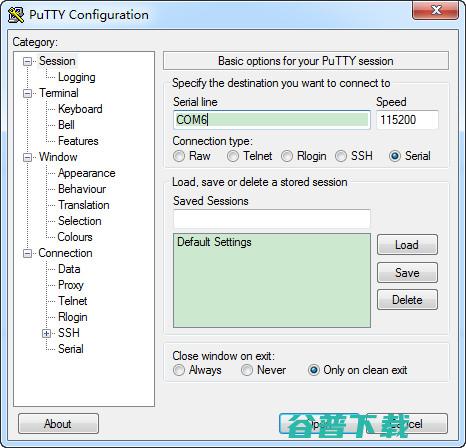Select the Raw connection type
This screenshot has width=466, height=448.
[179, 156]
